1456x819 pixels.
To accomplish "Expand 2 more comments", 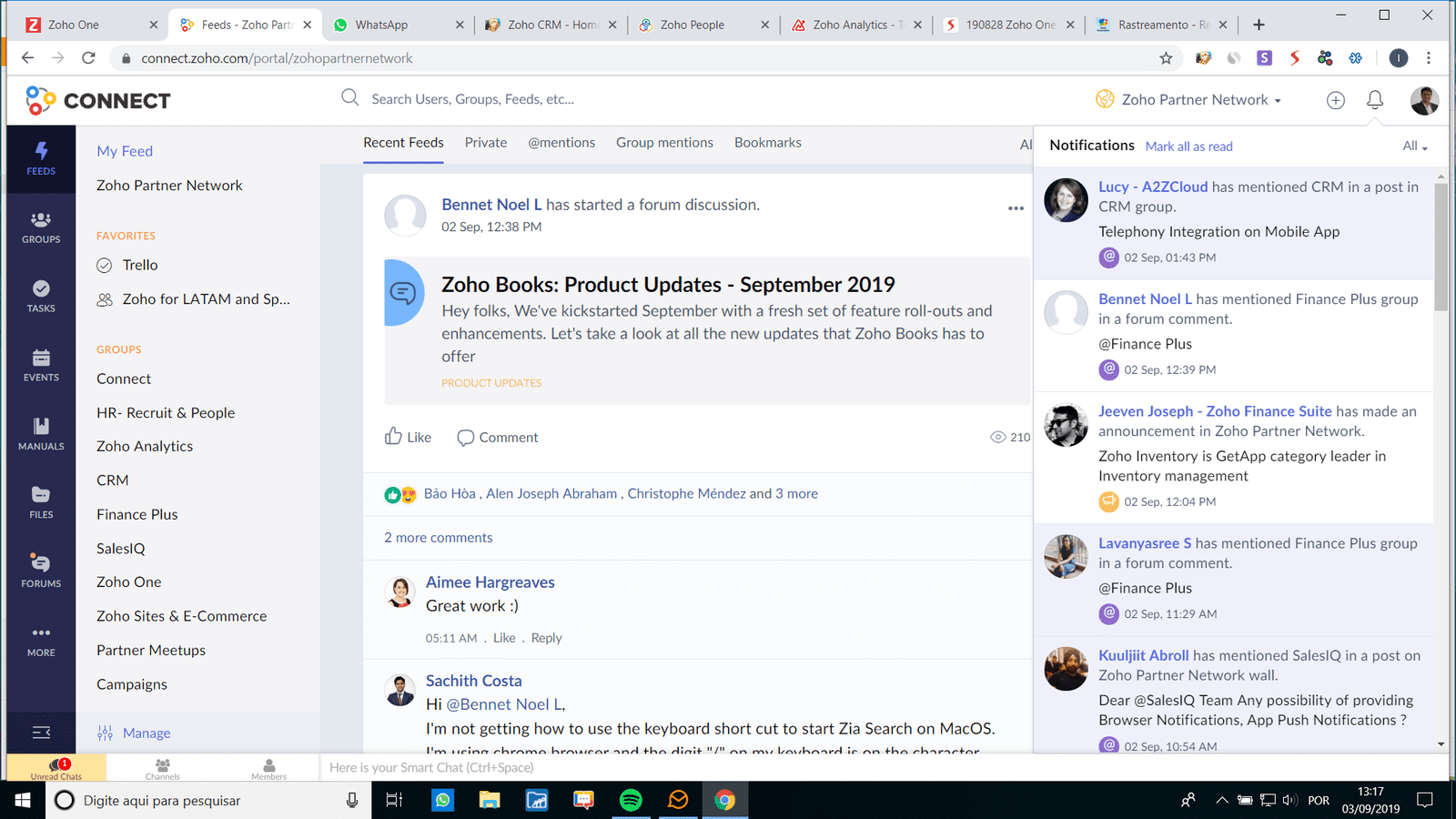I will coord(439,538).
